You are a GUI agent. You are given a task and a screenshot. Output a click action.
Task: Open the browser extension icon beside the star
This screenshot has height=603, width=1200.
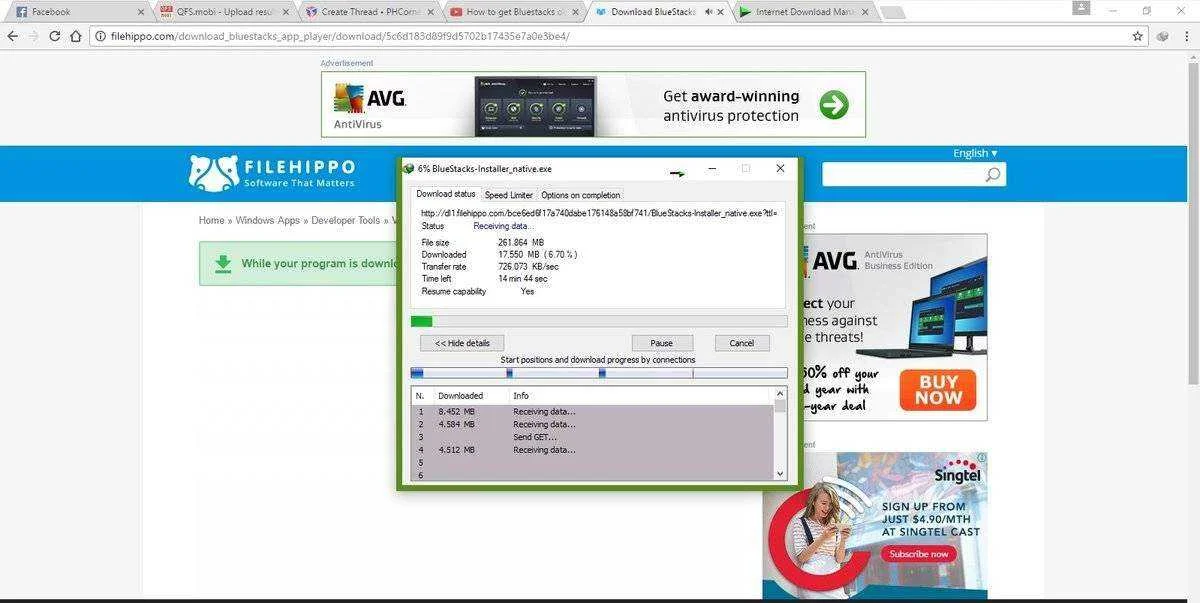(x=1162, y=36)
